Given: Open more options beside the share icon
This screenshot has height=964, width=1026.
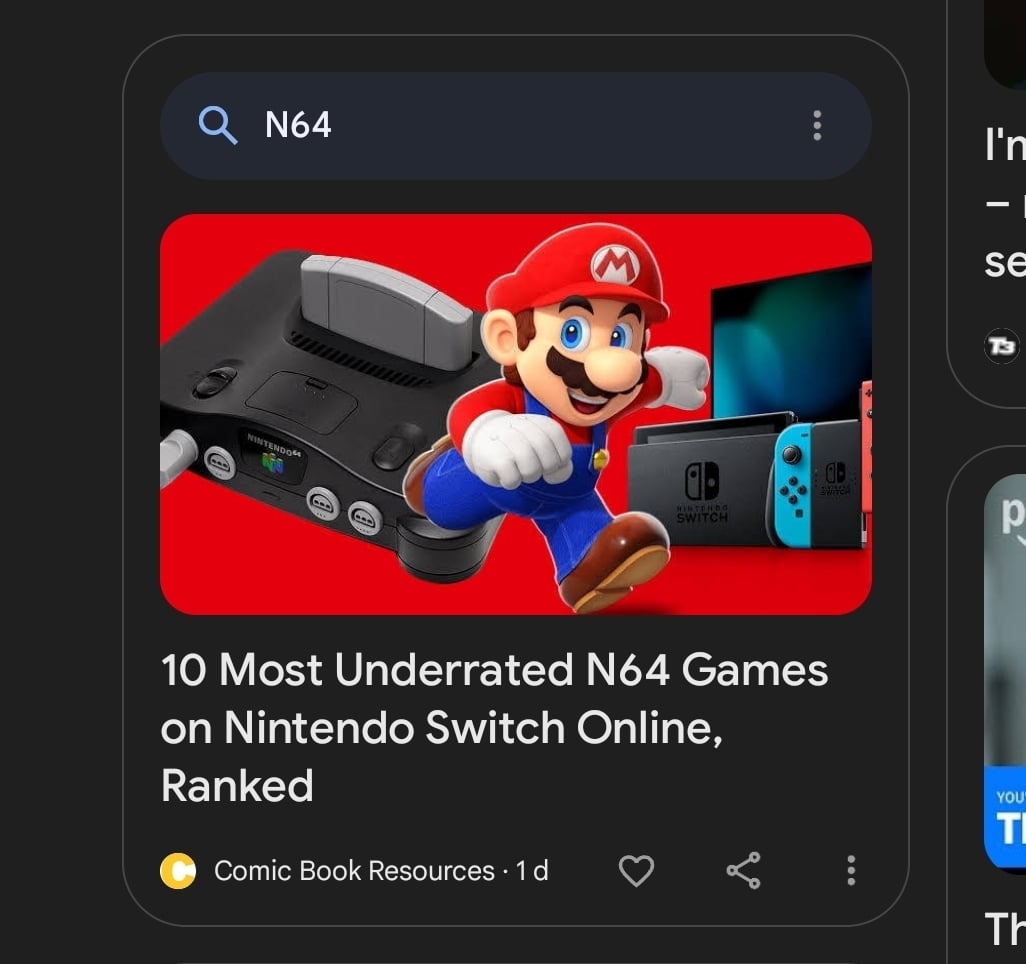Looking at the screenshot, I should click(x=851, y=870).
